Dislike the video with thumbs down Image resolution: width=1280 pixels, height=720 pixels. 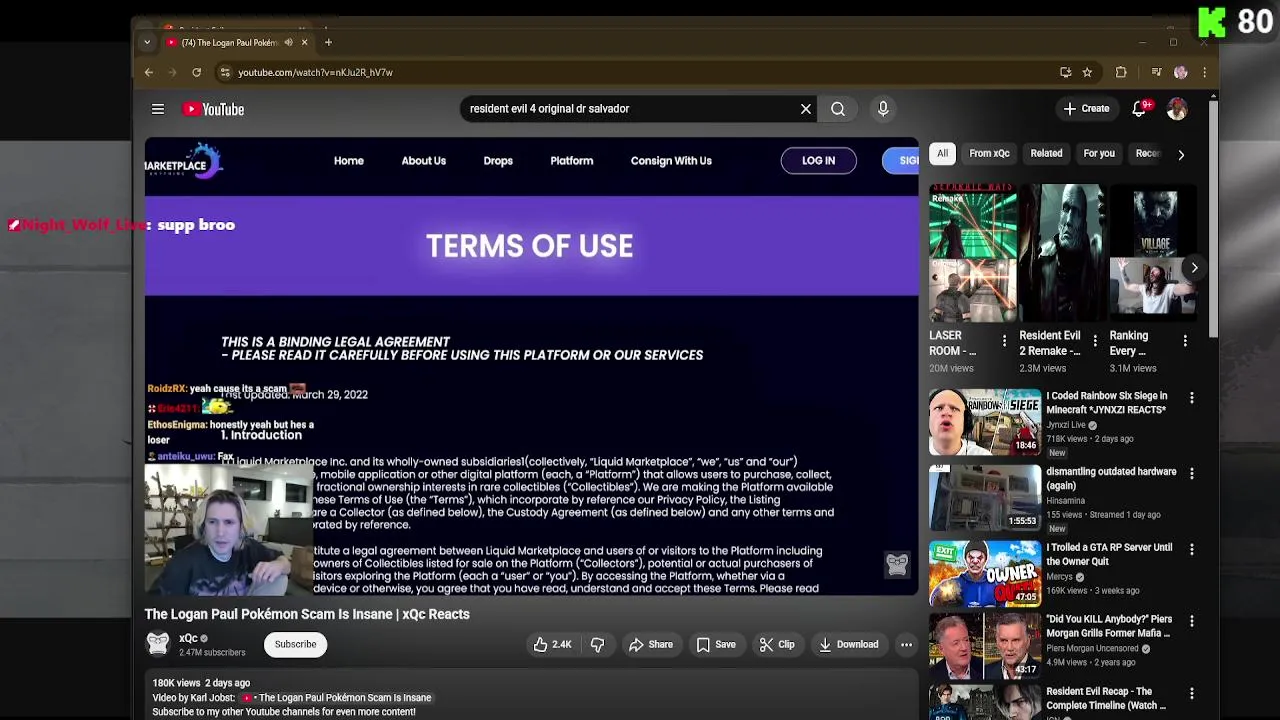coord(597,645)
